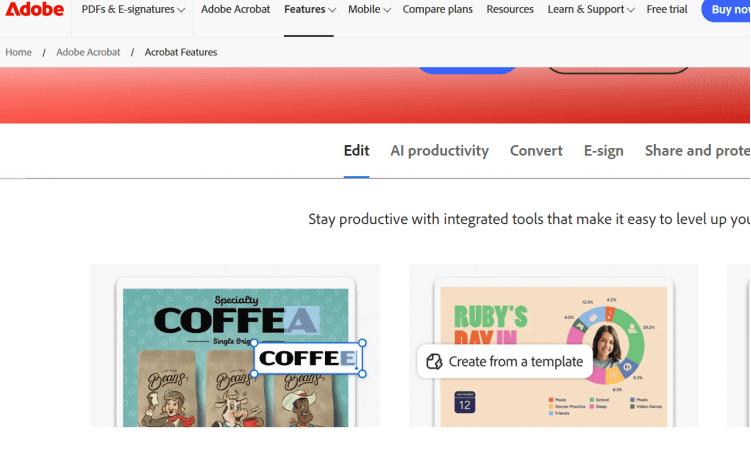This screenshot has height=451, width=751.
Task: Select the Edit tab
Action: tap(356, 151)
